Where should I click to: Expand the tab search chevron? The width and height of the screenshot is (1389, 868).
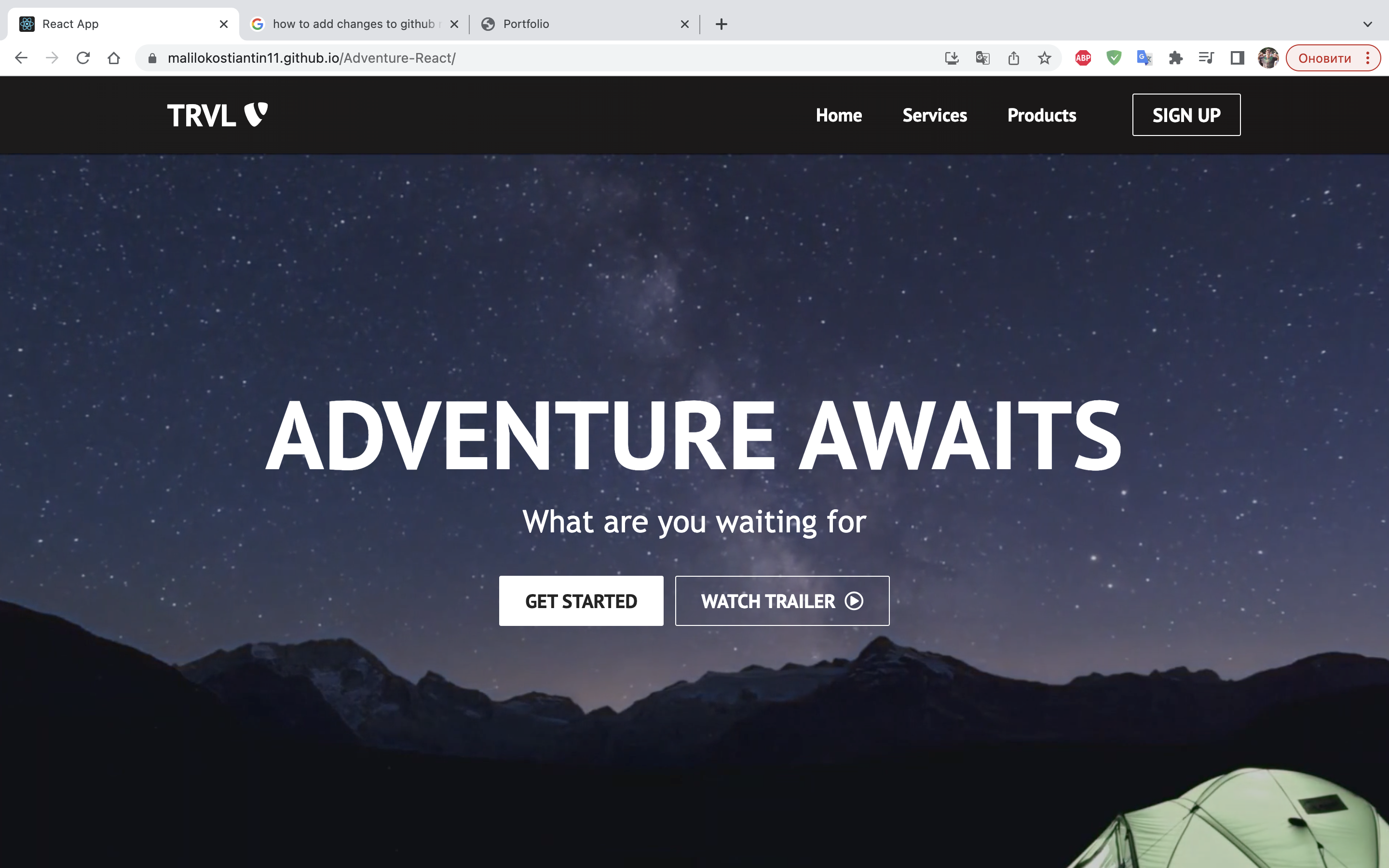[1367, 24]
